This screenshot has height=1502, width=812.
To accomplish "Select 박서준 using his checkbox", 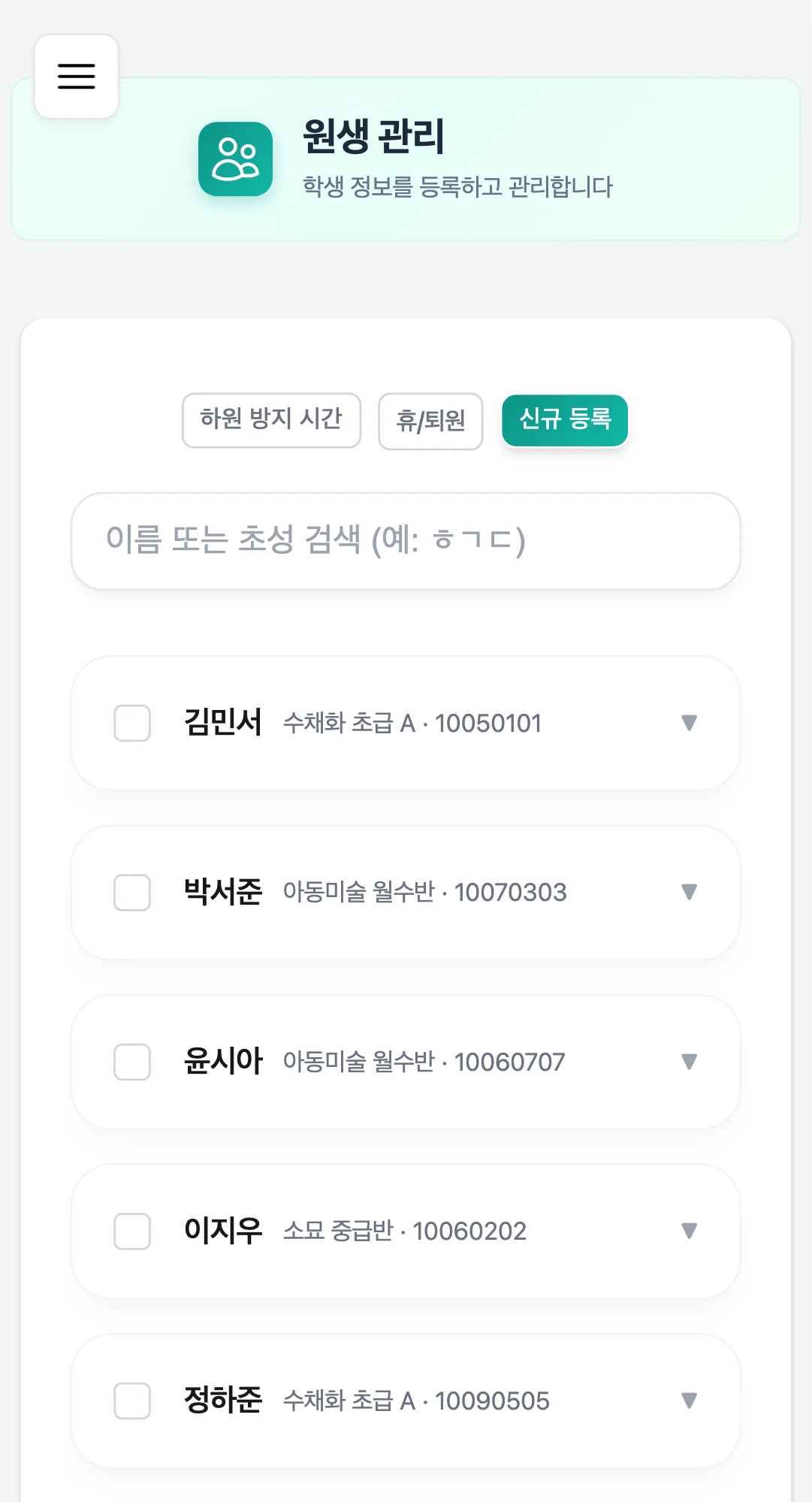I will (132, 893).
